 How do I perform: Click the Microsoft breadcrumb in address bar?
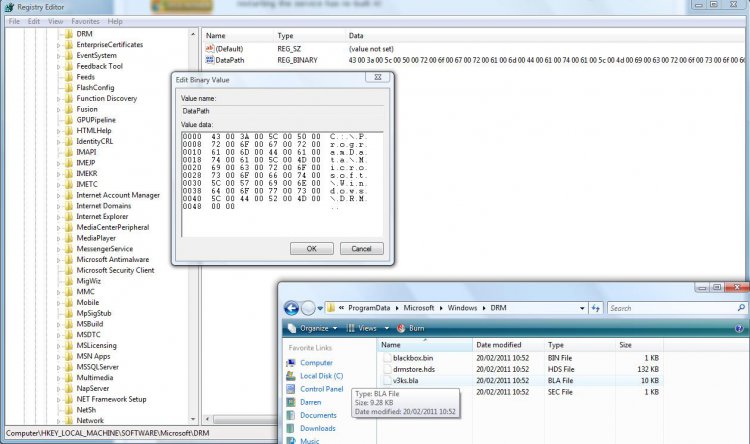point(419,308)
